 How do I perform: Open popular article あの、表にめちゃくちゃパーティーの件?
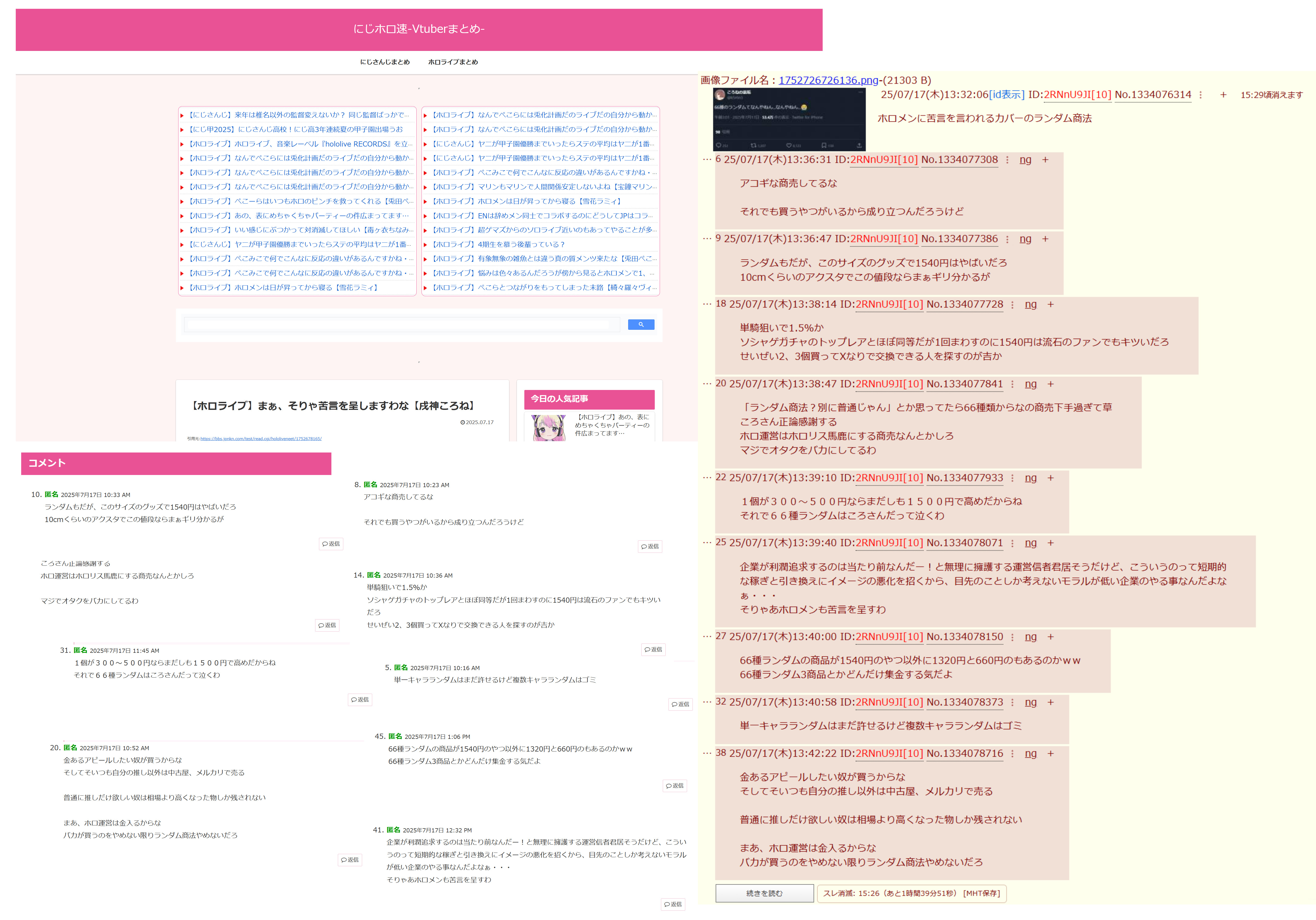coord(612,425)
